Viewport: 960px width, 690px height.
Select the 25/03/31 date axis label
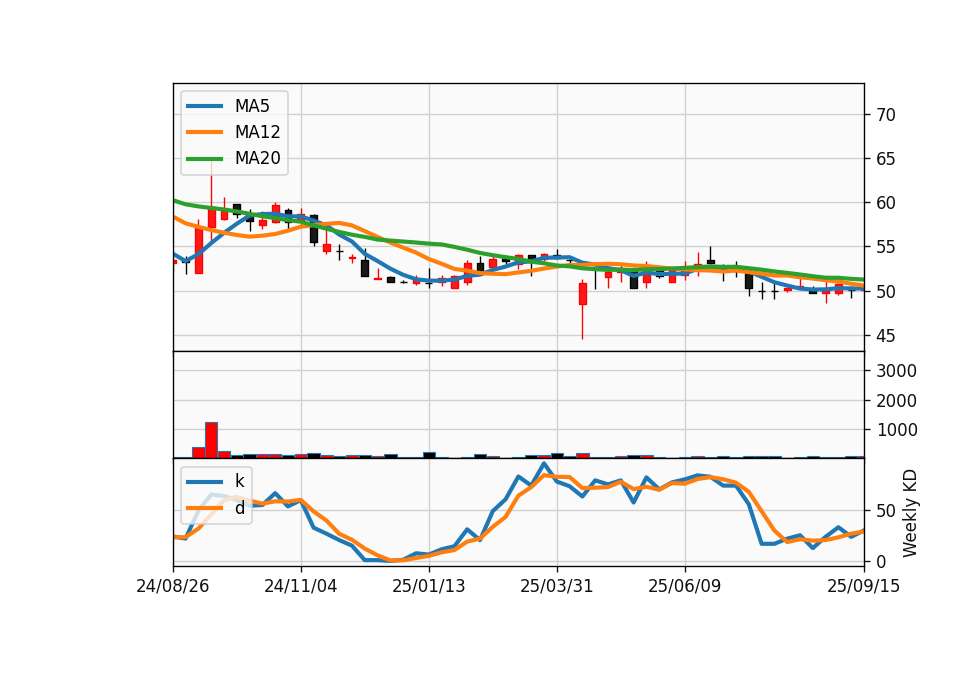click(x=557, y=586)
